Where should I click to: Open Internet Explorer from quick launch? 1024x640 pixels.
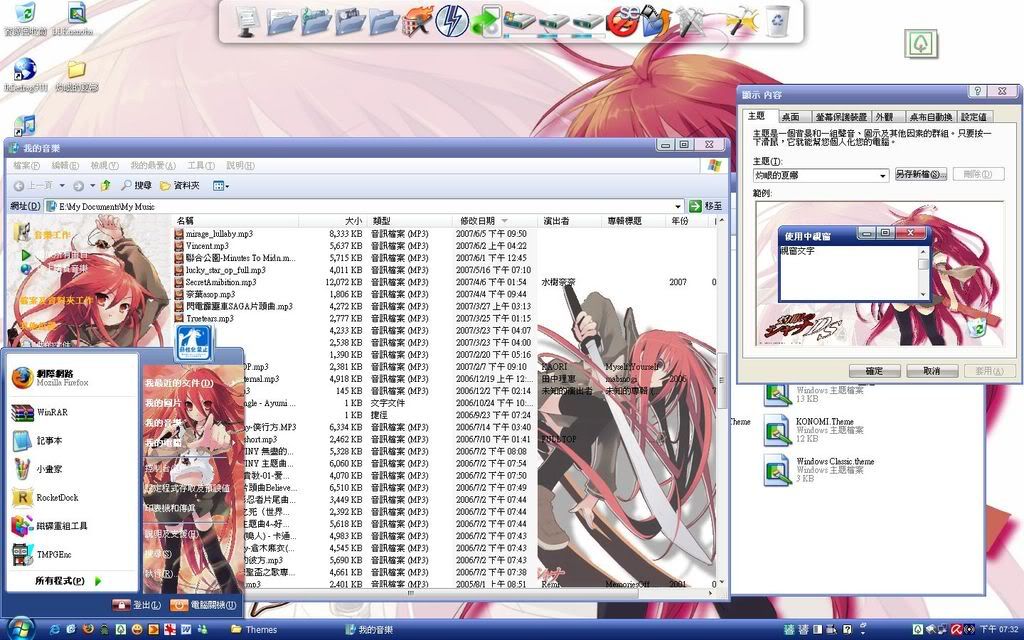click(x=55, y=630)
